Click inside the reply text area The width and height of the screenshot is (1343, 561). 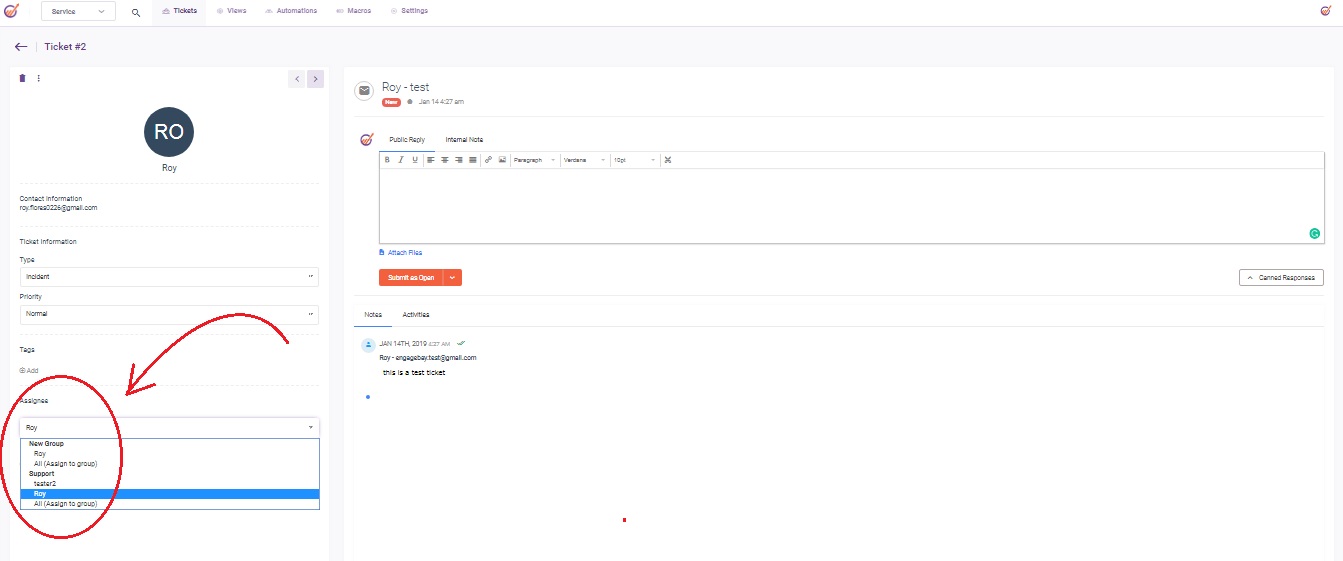pos(850,205)
